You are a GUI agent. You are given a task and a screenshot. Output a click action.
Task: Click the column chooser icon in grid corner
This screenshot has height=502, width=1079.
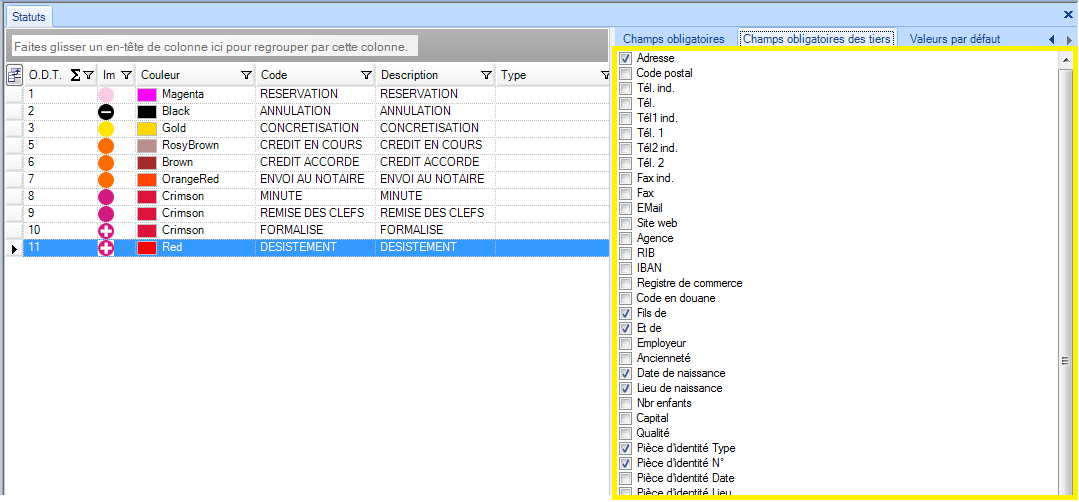(14, 75)
